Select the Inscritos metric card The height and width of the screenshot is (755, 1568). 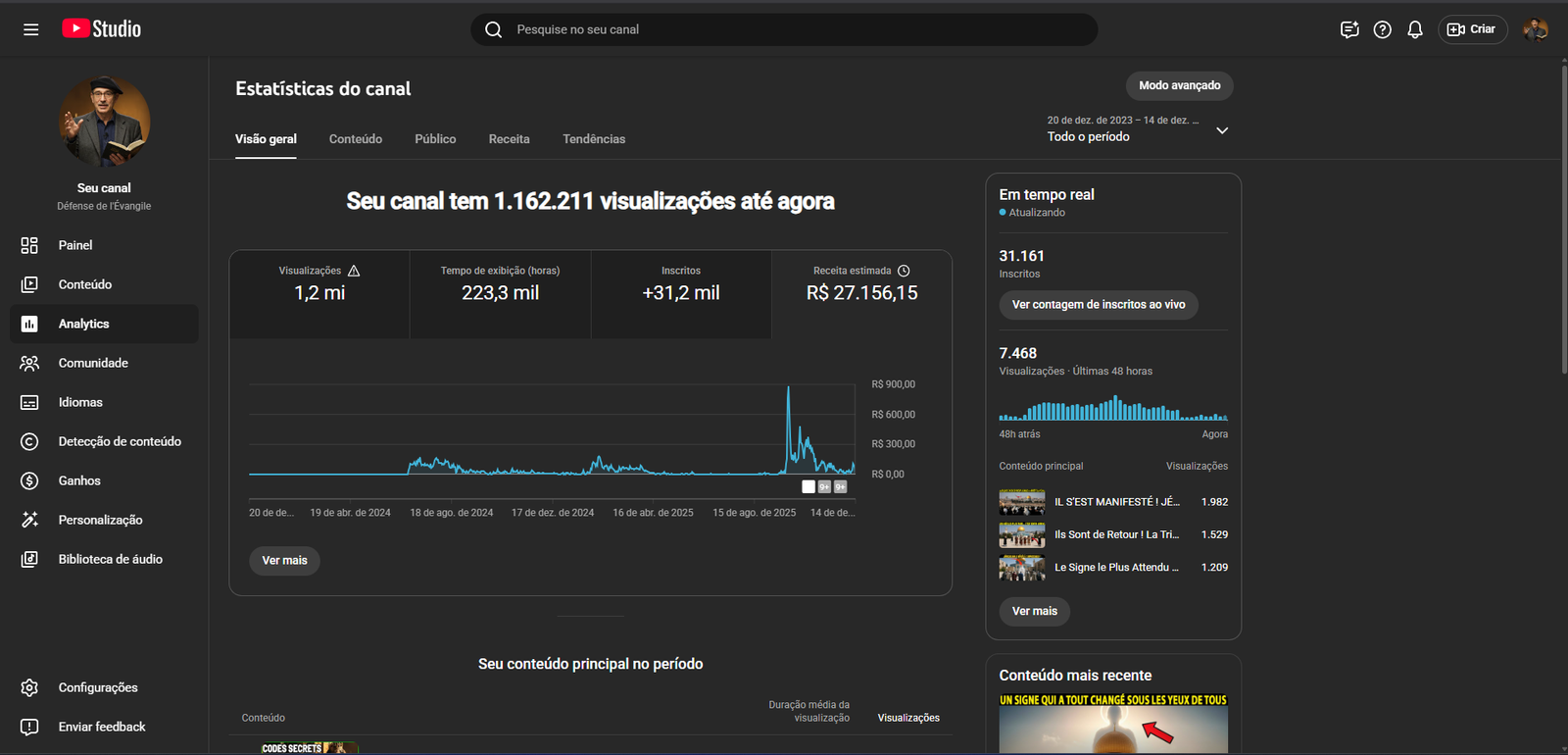click(x=680, y=283)
